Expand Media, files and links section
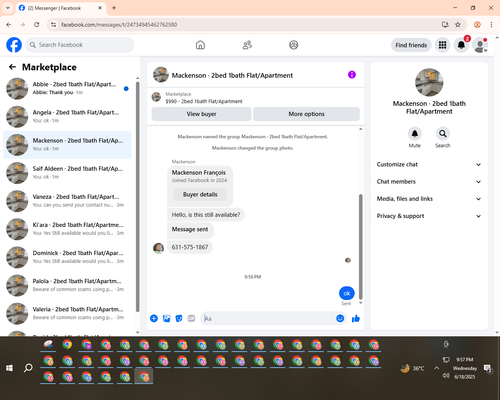This screenshot has height=400, width=500. [x=429, y=199]
